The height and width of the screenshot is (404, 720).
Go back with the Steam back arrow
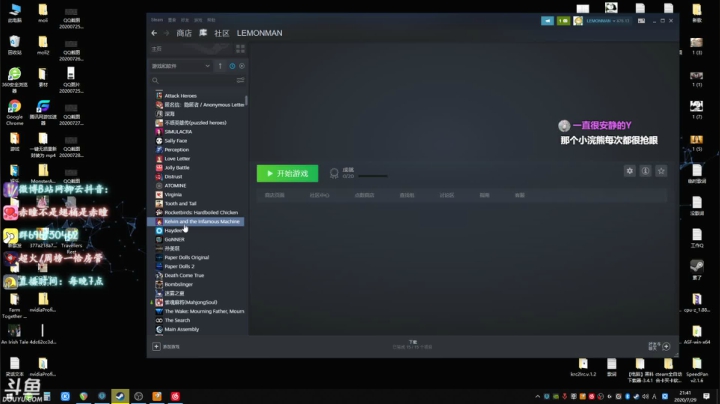pos(154,33)
